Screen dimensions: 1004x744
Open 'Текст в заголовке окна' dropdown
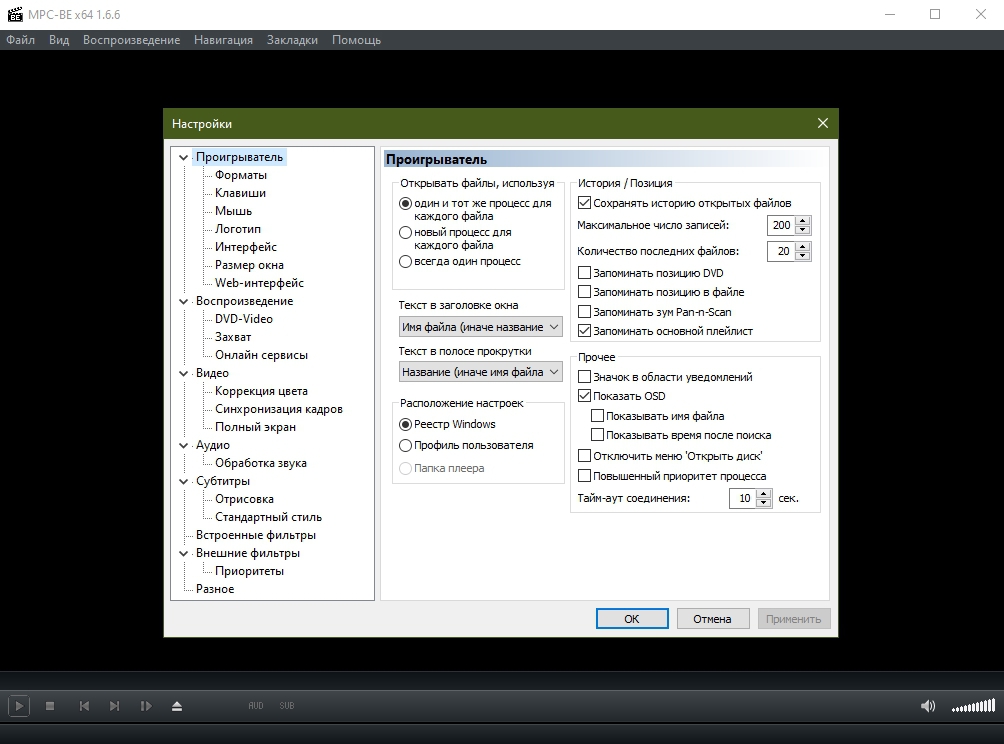pyautogui.click(x=480, y=327)
